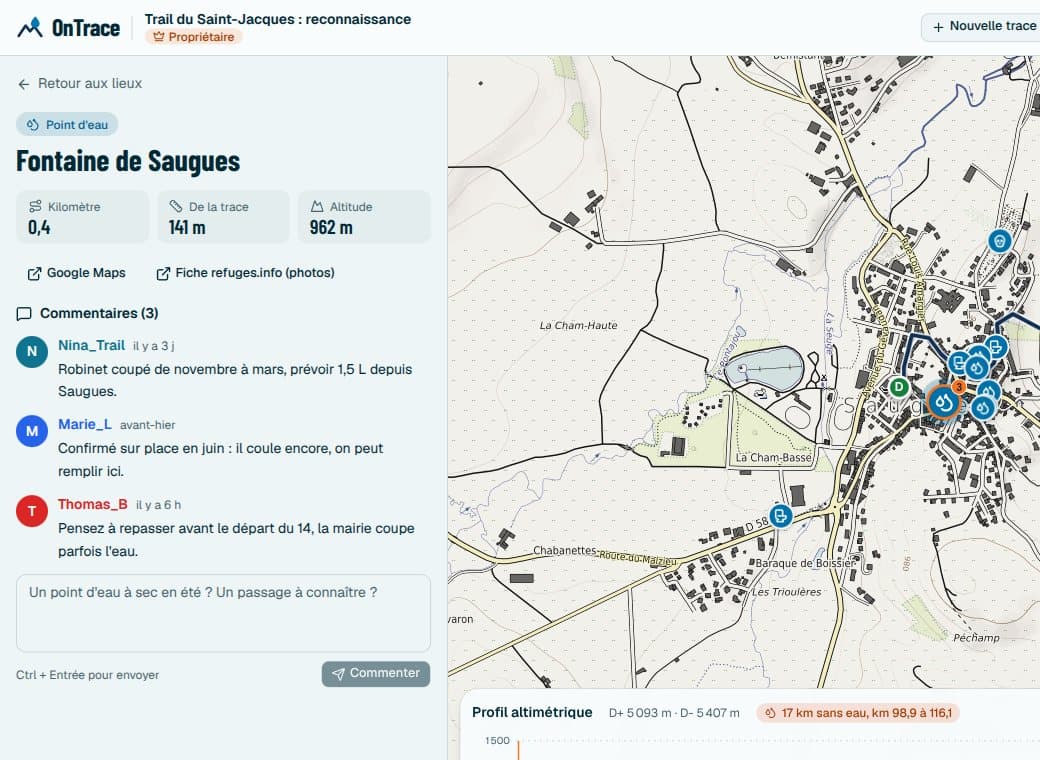Open the Google Maps link

pos(76,273)
